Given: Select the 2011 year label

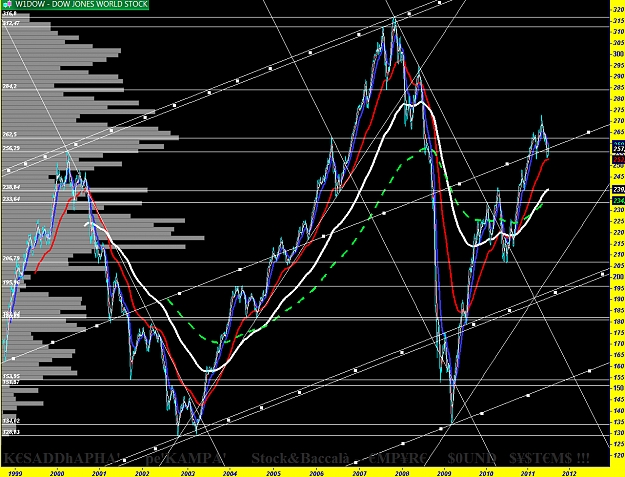Looking at the screenshot, I should coord(528,473).
